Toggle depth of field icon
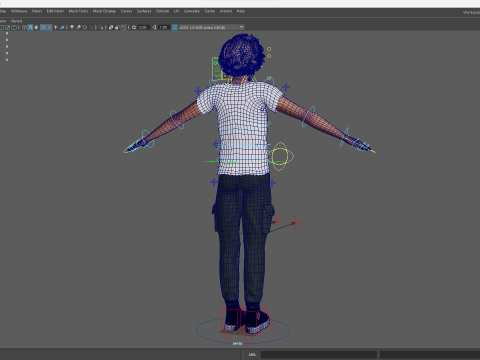 [91, 27]
